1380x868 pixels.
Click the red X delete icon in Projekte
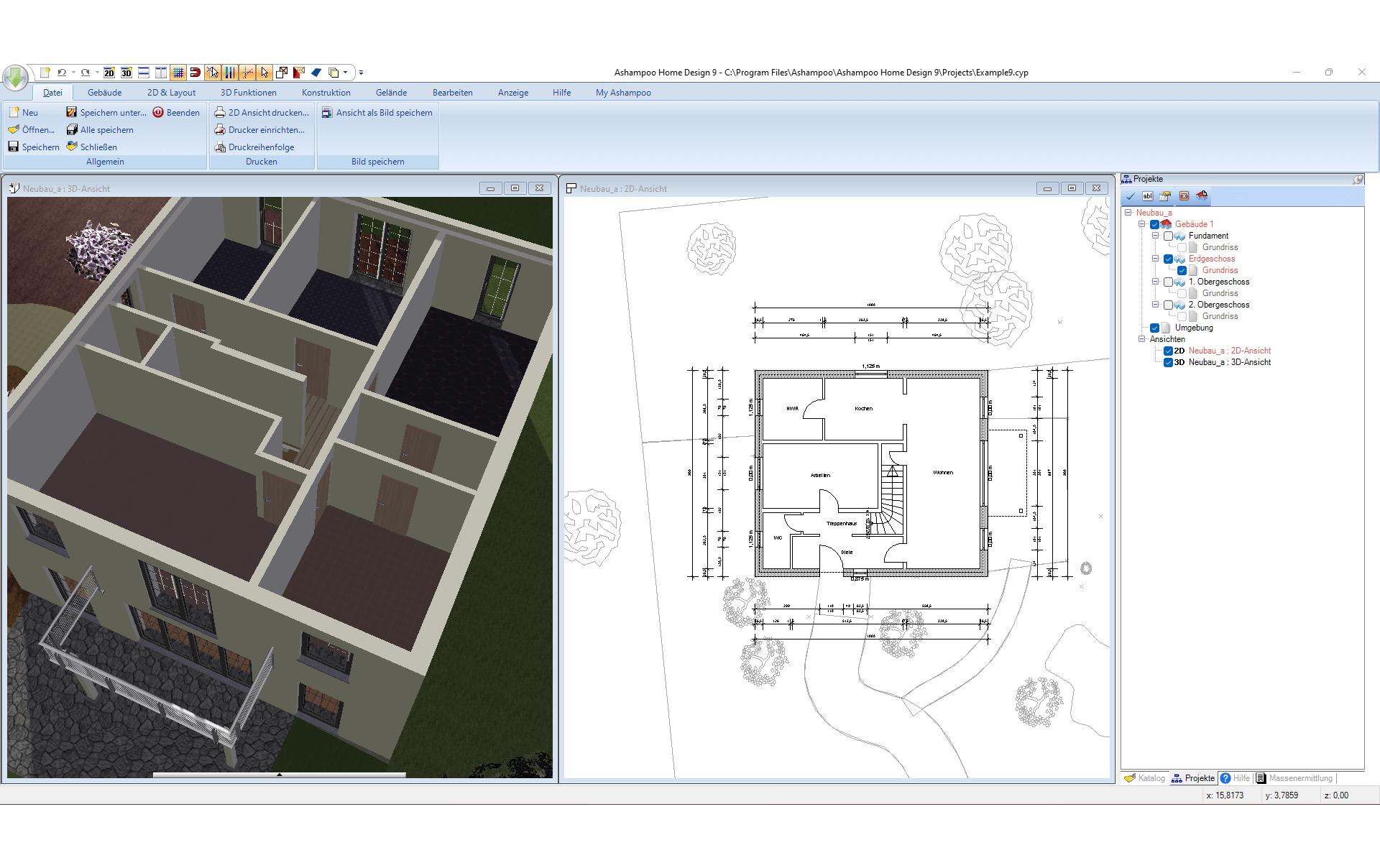pos(1184,196)
